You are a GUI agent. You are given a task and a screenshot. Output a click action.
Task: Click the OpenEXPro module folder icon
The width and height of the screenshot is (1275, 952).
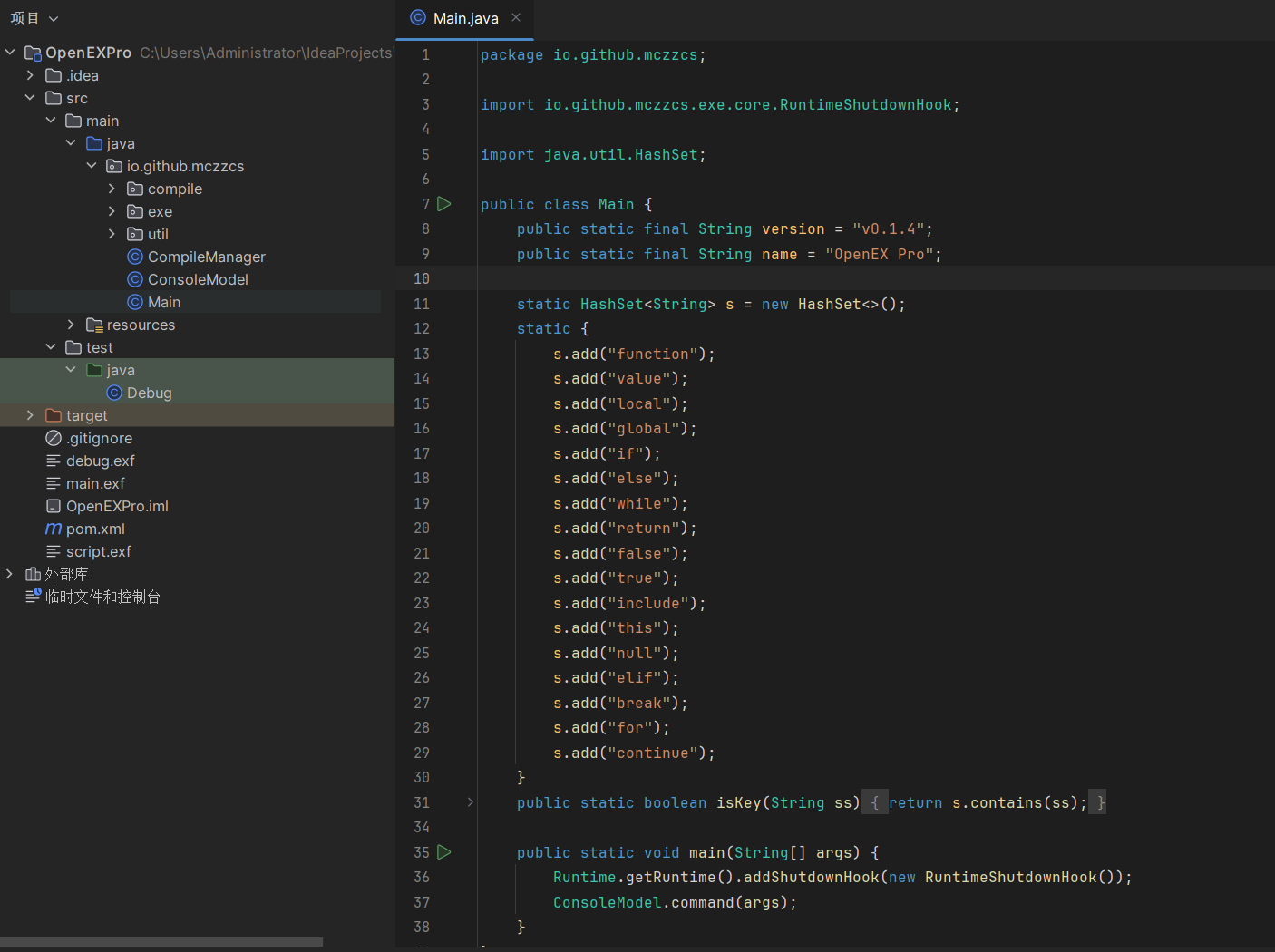tap(33, 53)
